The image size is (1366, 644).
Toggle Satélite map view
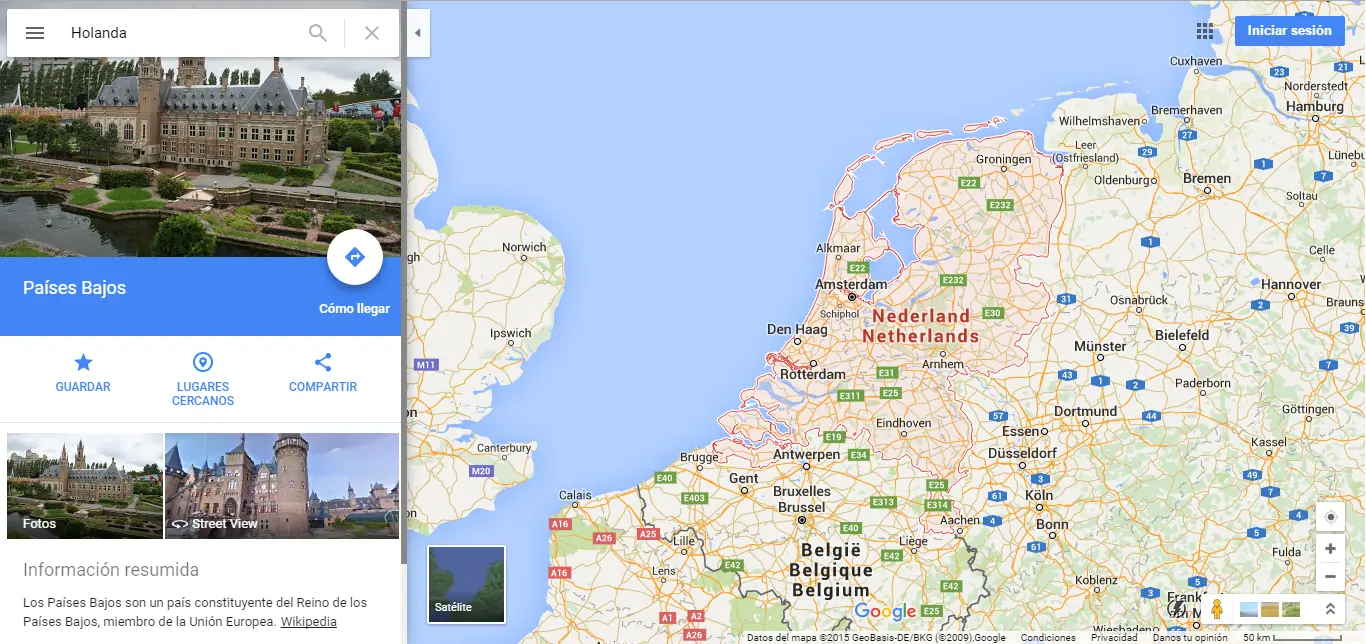[467, 584]
